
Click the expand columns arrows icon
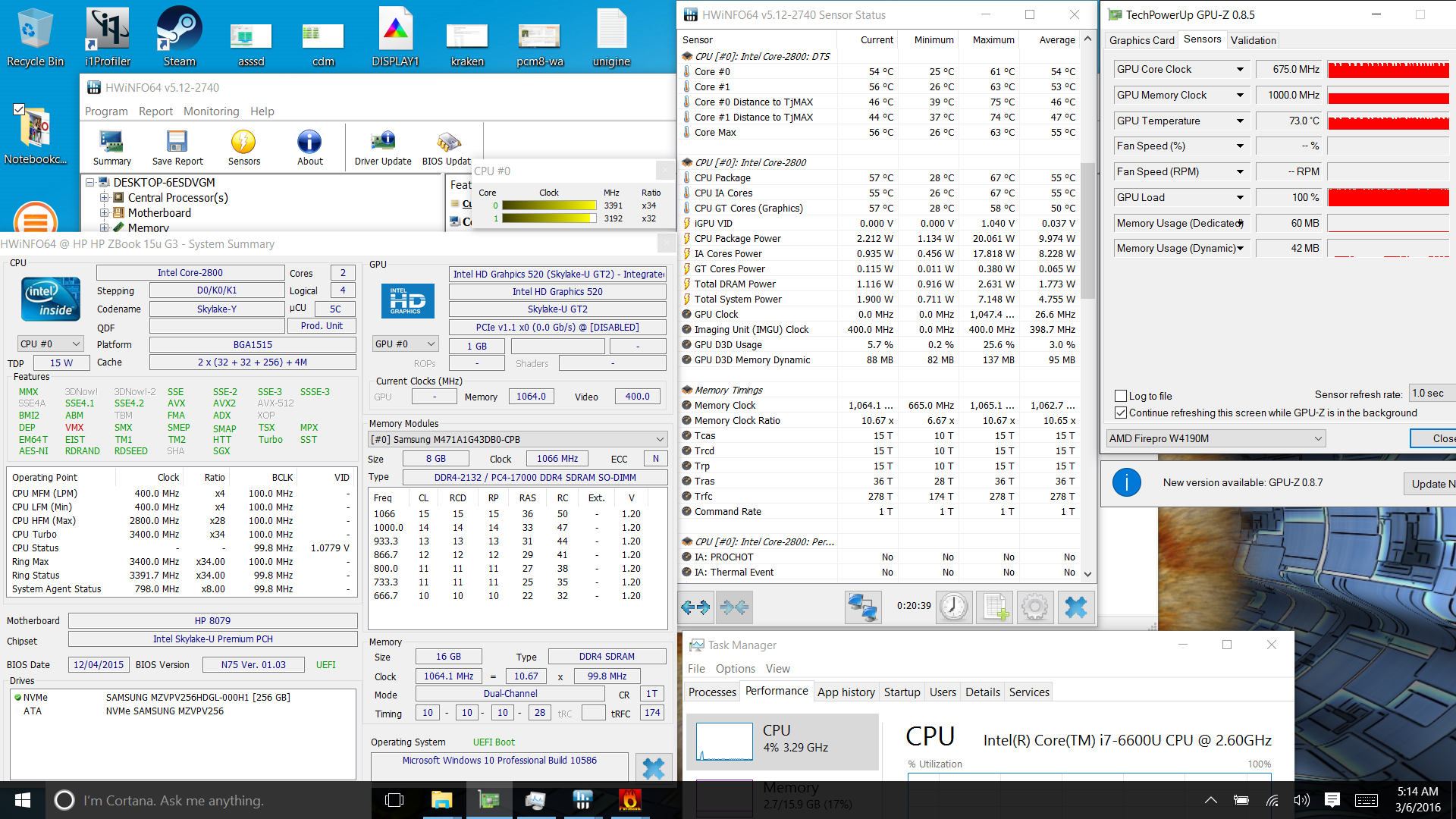695,607
